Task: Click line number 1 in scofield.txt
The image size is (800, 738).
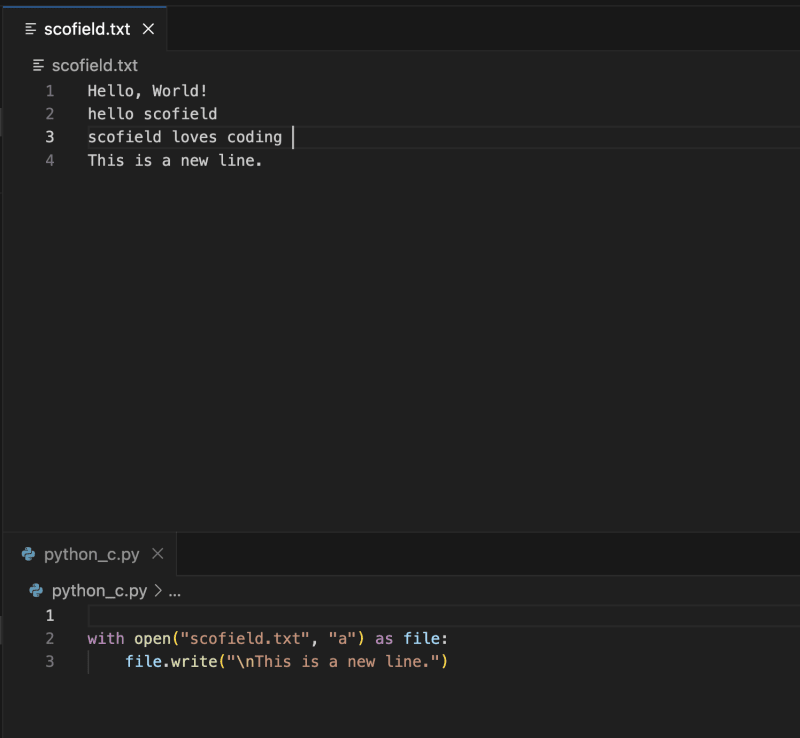Action: (49, 91)
